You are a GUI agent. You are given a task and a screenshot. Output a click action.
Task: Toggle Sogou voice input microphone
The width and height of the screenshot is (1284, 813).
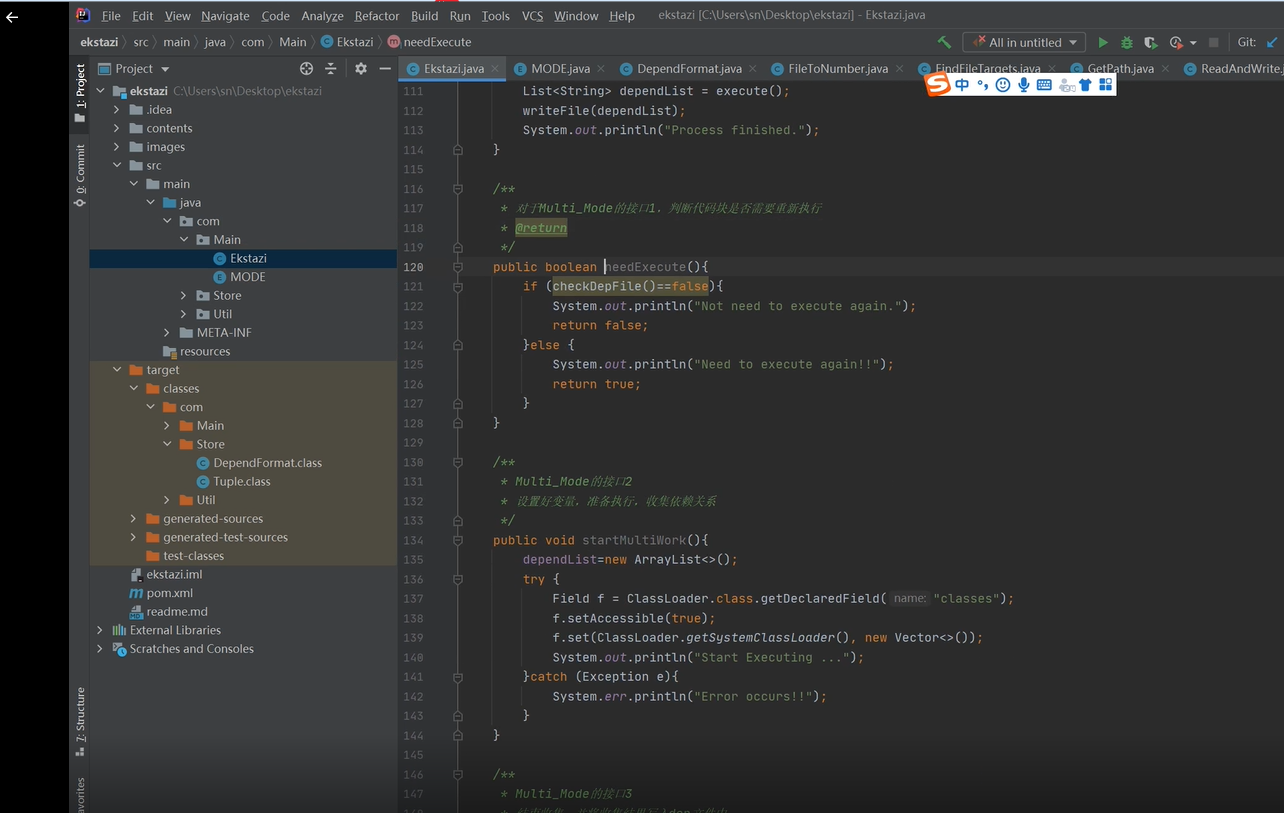(x=1024, y=85)
